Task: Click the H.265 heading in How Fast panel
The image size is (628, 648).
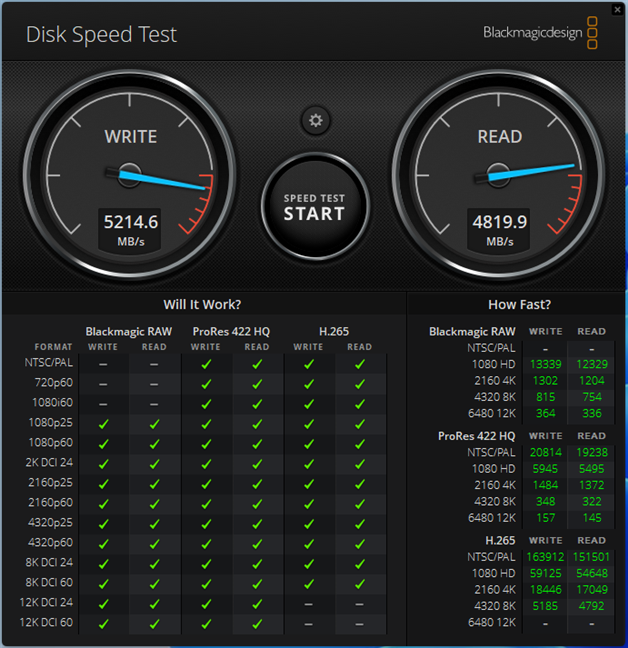Action: pos(500,541)
